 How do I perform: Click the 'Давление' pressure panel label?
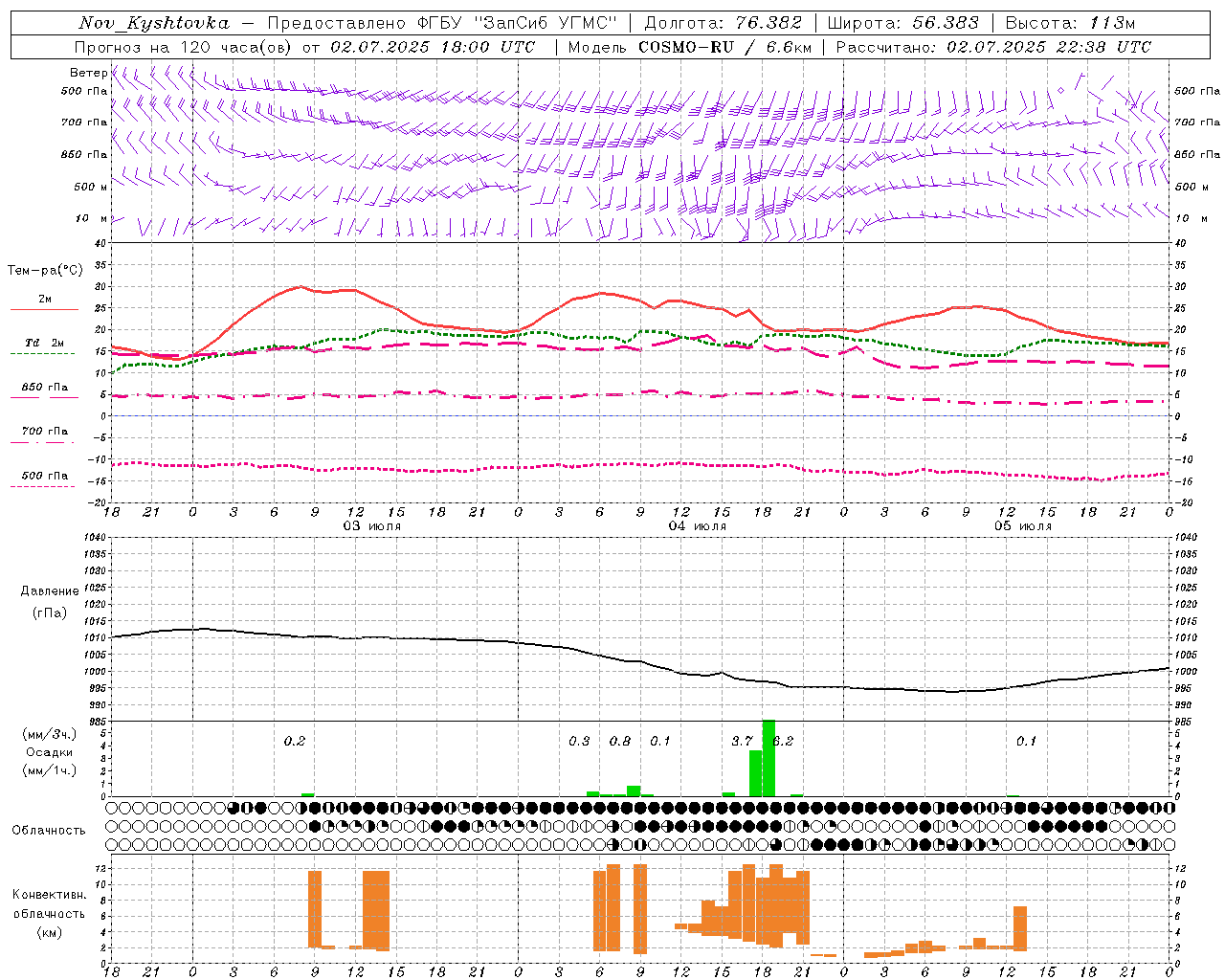[x=49, y=591]
